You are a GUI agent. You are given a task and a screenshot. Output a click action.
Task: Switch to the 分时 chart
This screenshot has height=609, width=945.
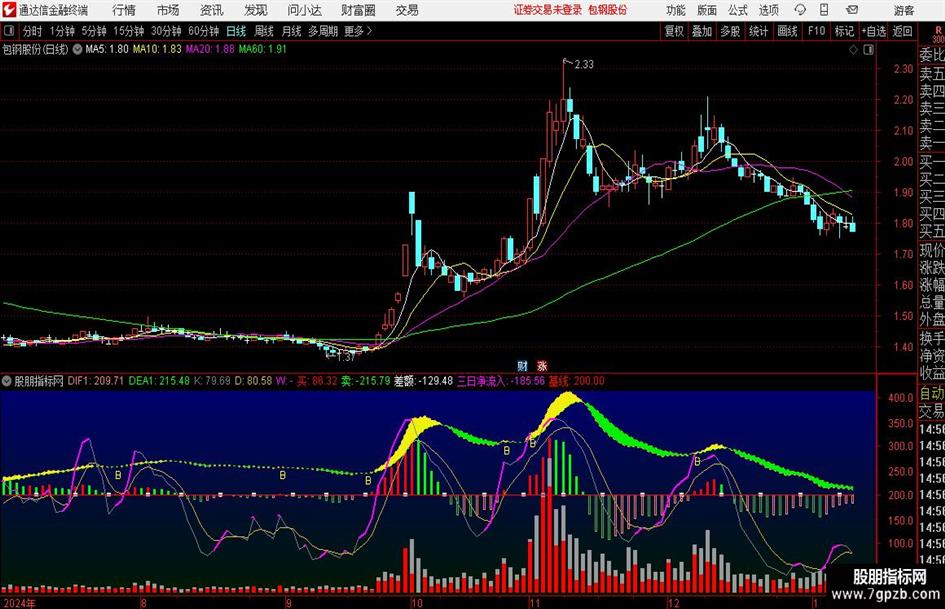pyautogui.click(x=33, y=31)
